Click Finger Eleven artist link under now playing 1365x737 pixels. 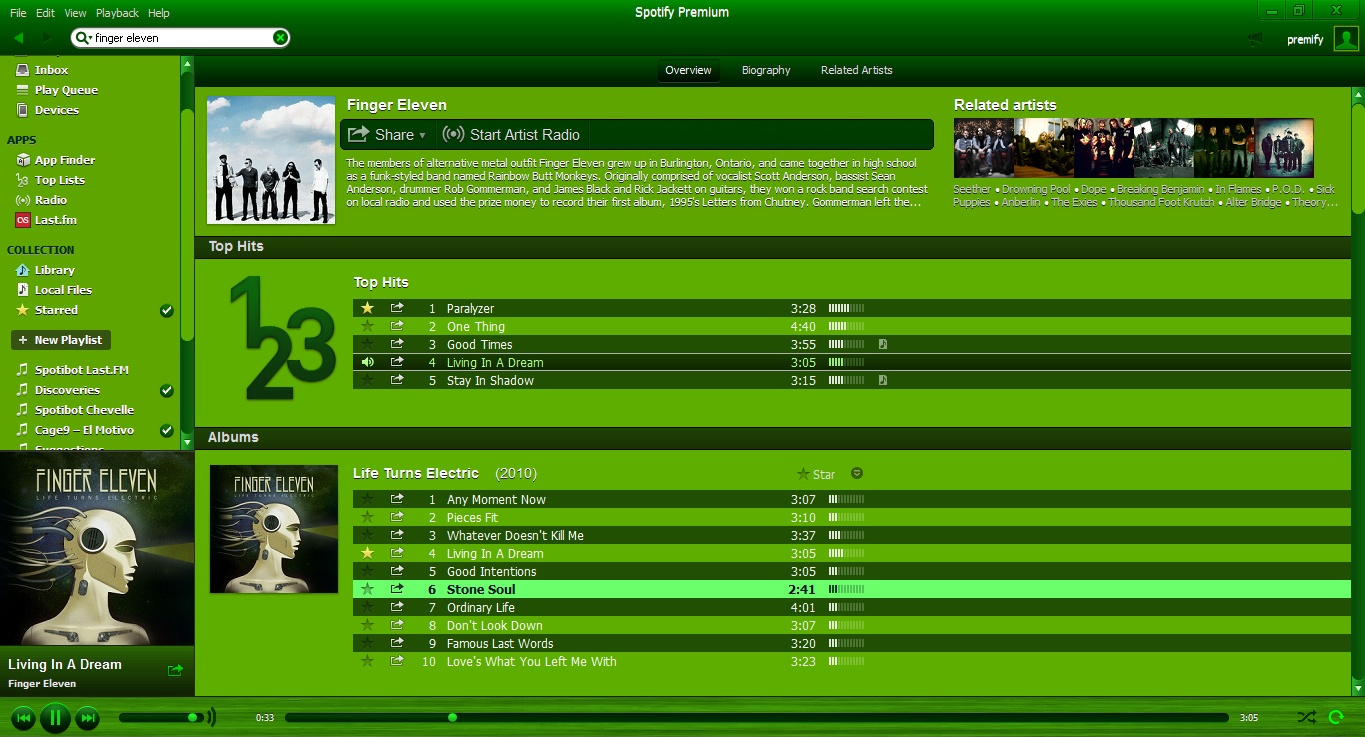[42, 684]
